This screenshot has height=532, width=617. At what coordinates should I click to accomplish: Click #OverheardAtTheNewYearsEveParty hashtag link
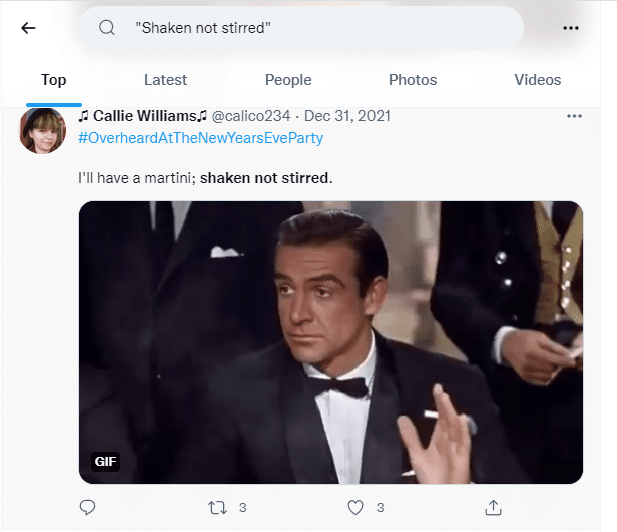click(x=200, y=138)
